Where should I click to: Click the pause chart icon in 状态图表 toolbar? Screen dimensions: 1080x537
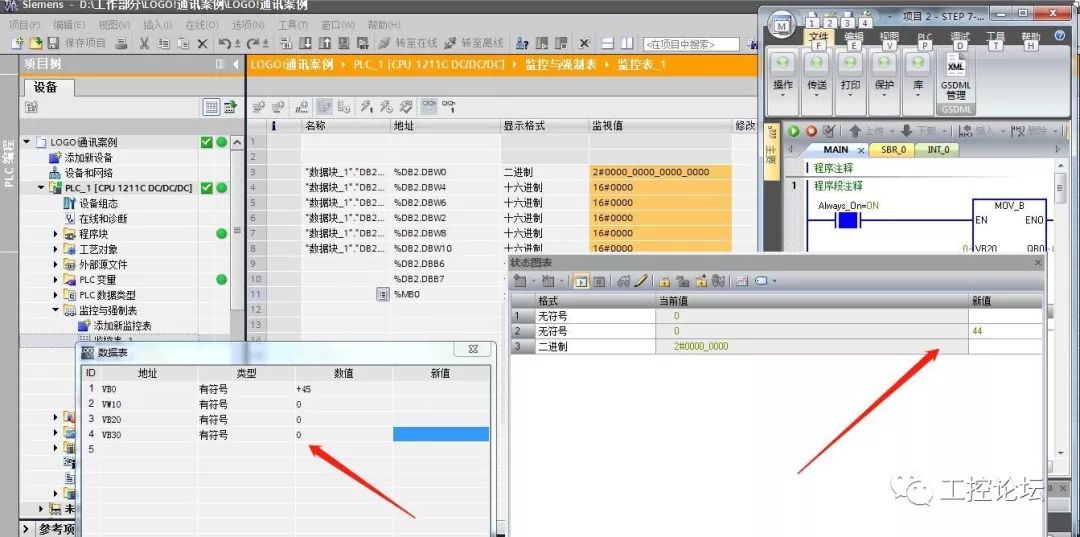click(599, 281)
